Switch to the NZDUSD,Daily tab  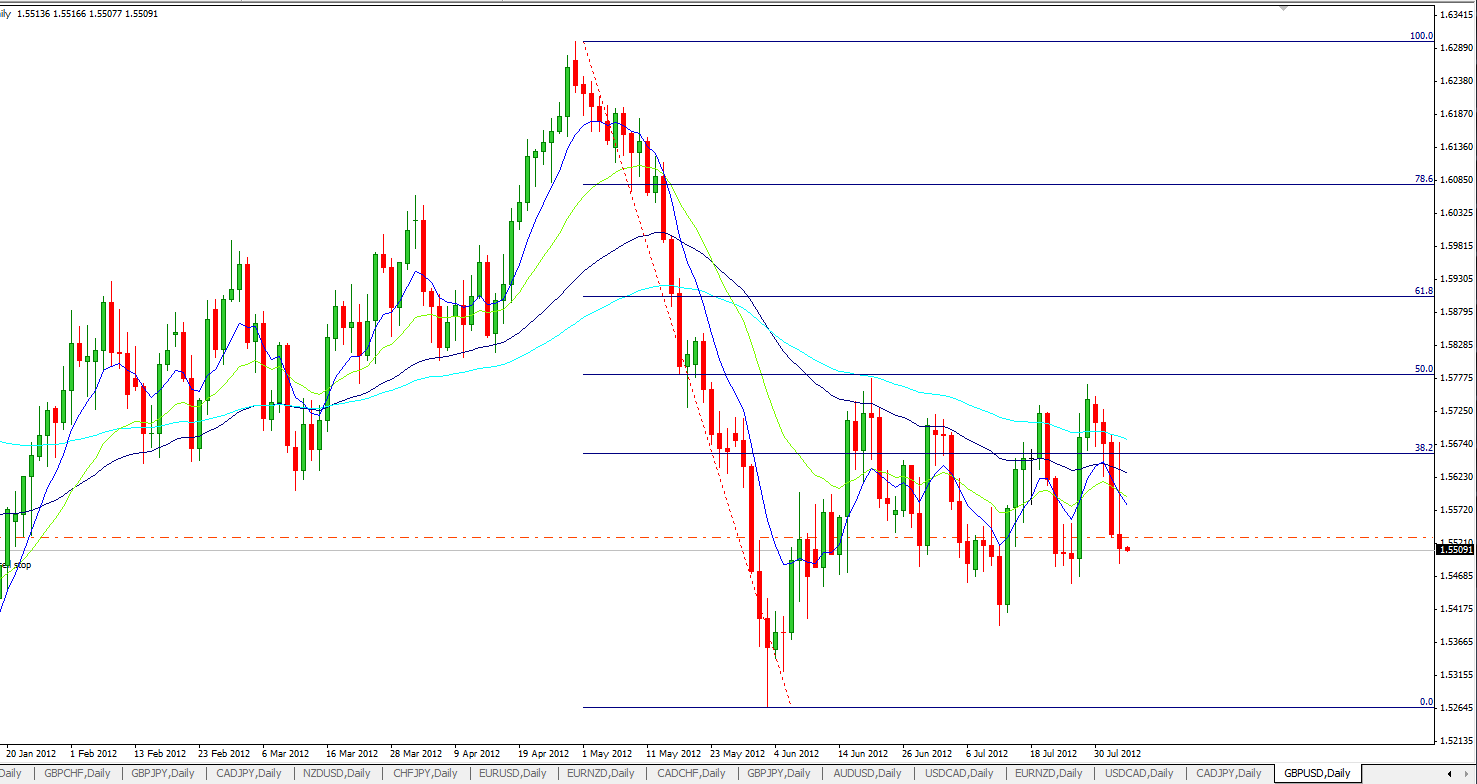tap(336, 773)
